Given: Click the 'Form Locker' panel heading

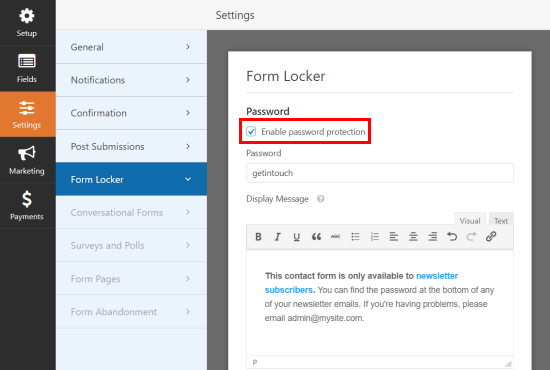Looking at the screenshot, I should click(286, 76).
